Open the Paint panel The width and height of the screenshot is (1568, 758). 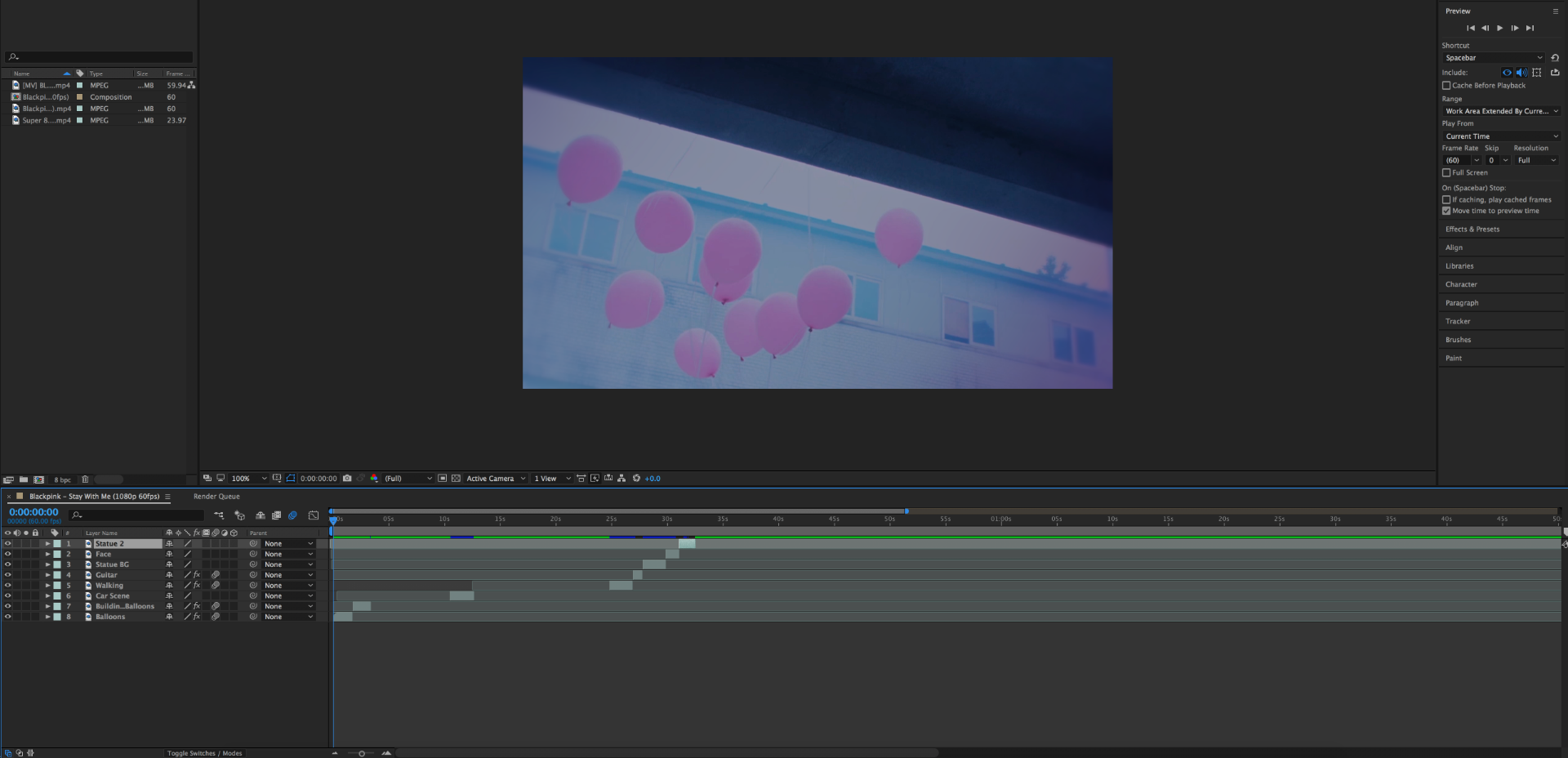pyautogui.click(x=1454, y=358)
